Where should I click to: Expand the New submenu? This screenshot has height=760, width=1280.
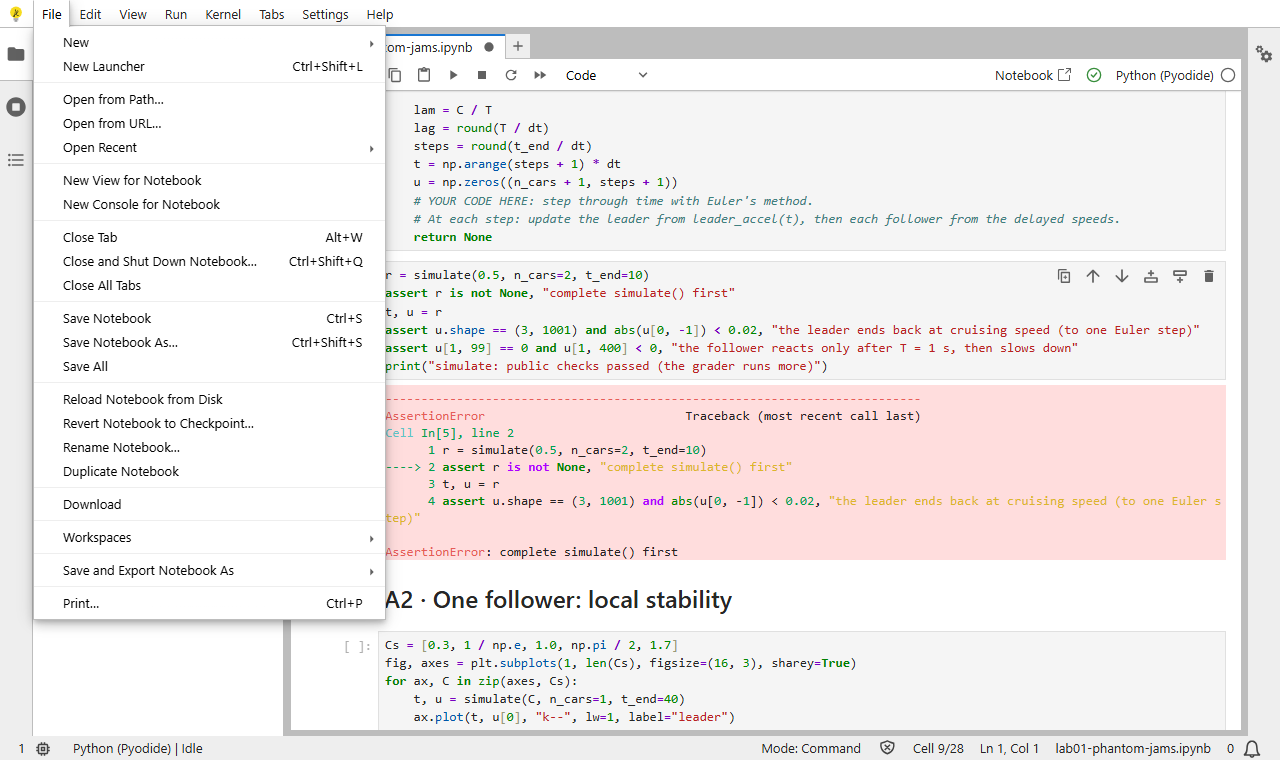[209, 42]
